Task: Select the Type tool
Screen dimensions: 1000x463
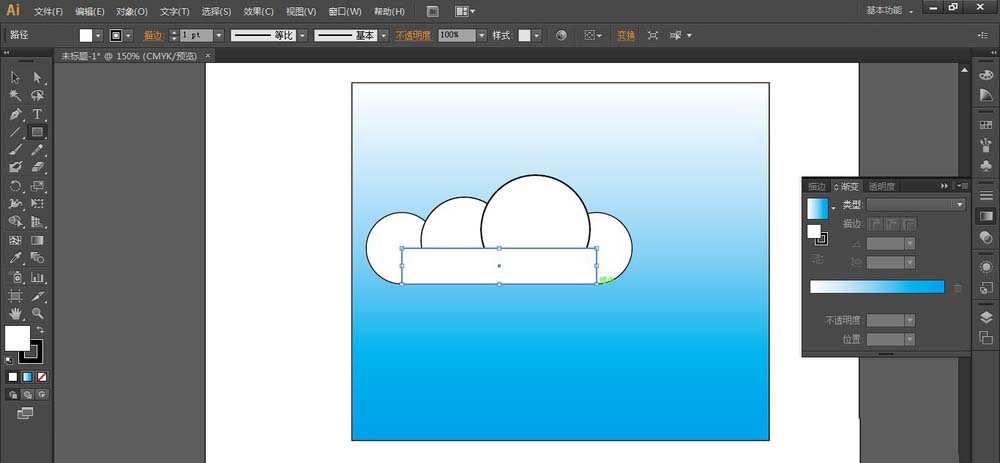Action: coord(38,114)
